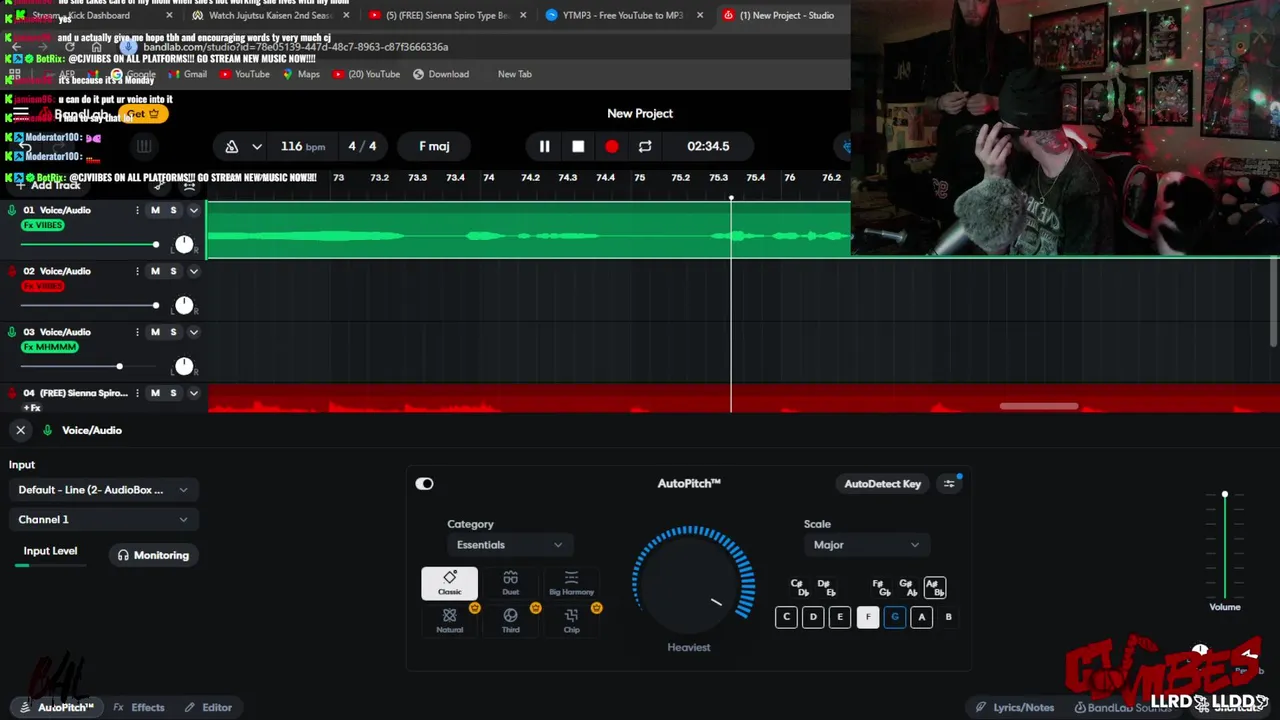Click the Fx MHMMM preset on track 03
Image resolution: width=1280 pixels, height=720 pixels.
click(x=49, y=347)
